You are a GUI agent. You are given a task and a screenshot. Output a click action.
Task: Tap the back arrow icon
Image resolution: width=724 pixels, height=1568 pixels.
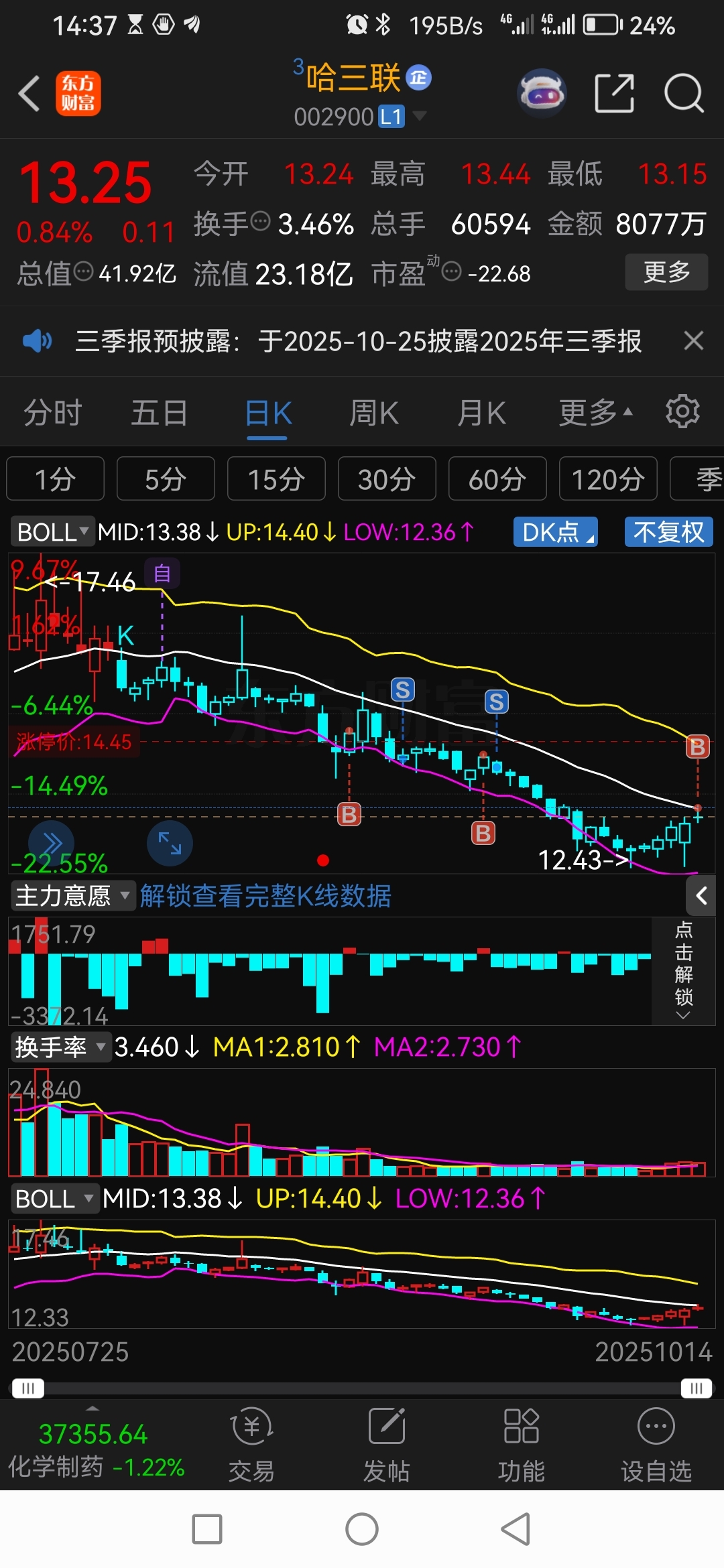pyautogui.click(x=29, y=93)
